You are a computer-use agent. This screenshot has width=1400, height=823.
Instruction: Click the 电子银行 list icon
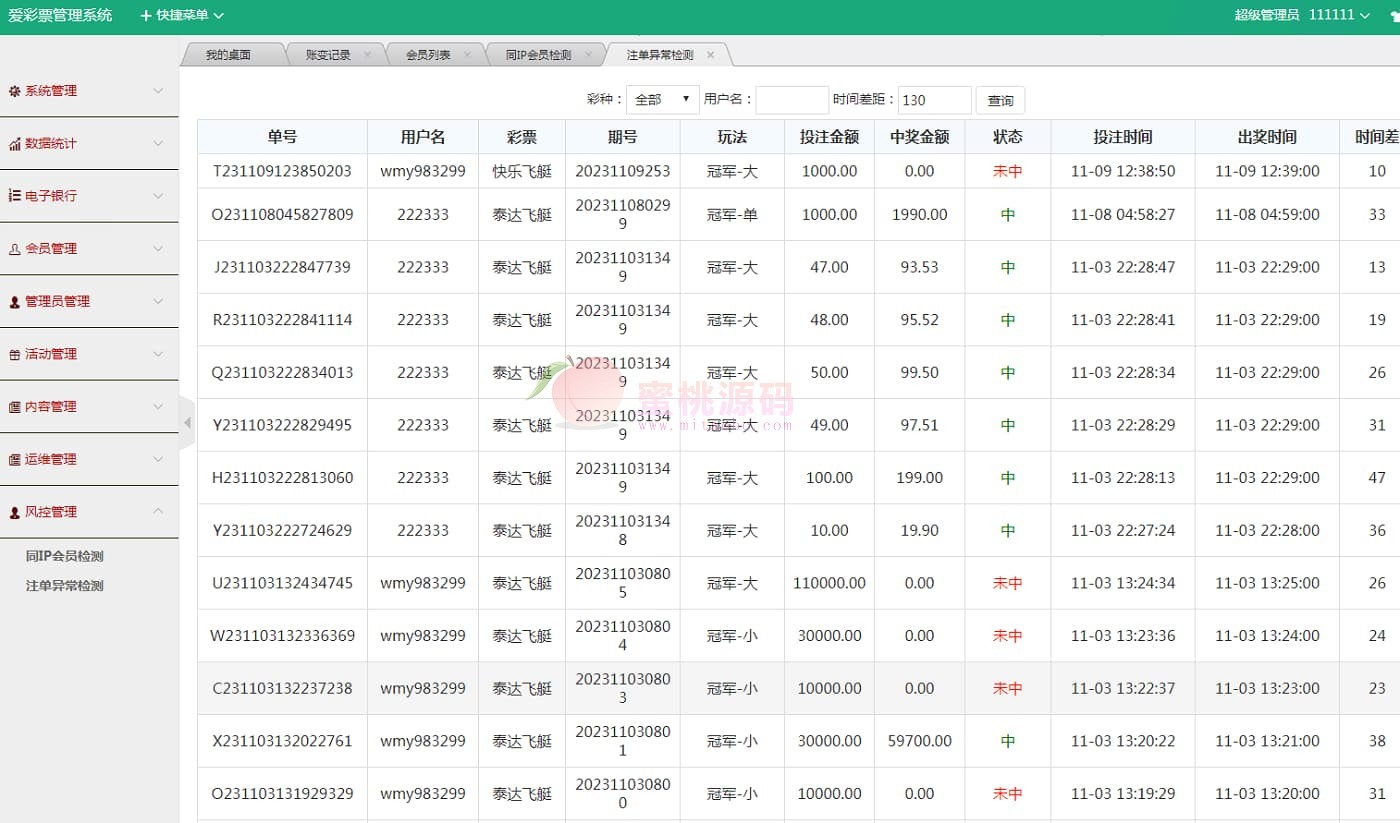tap(14, 196)
